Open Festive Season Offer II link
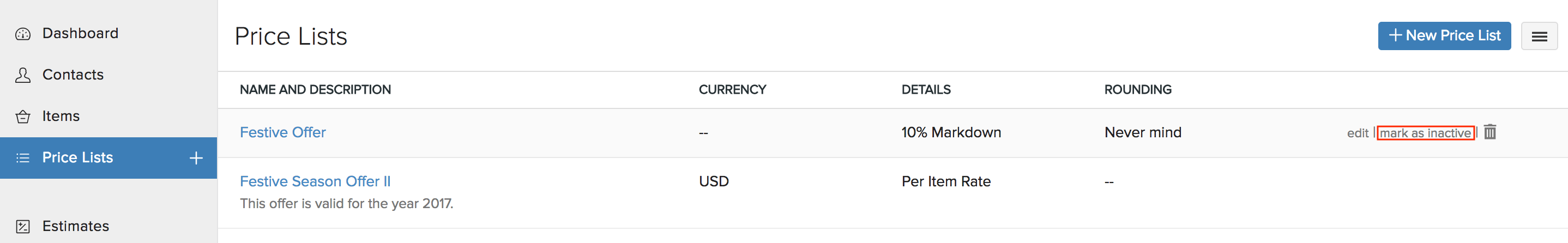Viewport: 1568px width, 243px height. 315,181
